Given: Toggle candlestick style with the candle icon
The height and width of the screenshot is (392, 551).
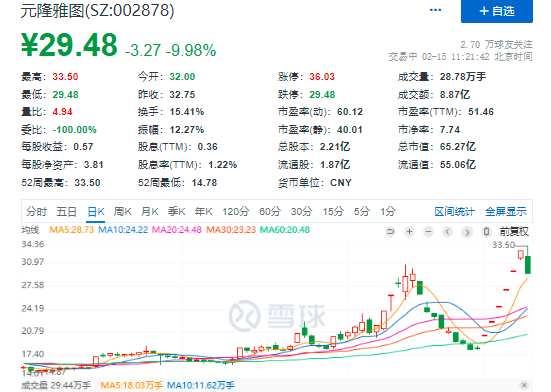Looking at the screenshot, I should pyautogui.click(x=486, y=232).
